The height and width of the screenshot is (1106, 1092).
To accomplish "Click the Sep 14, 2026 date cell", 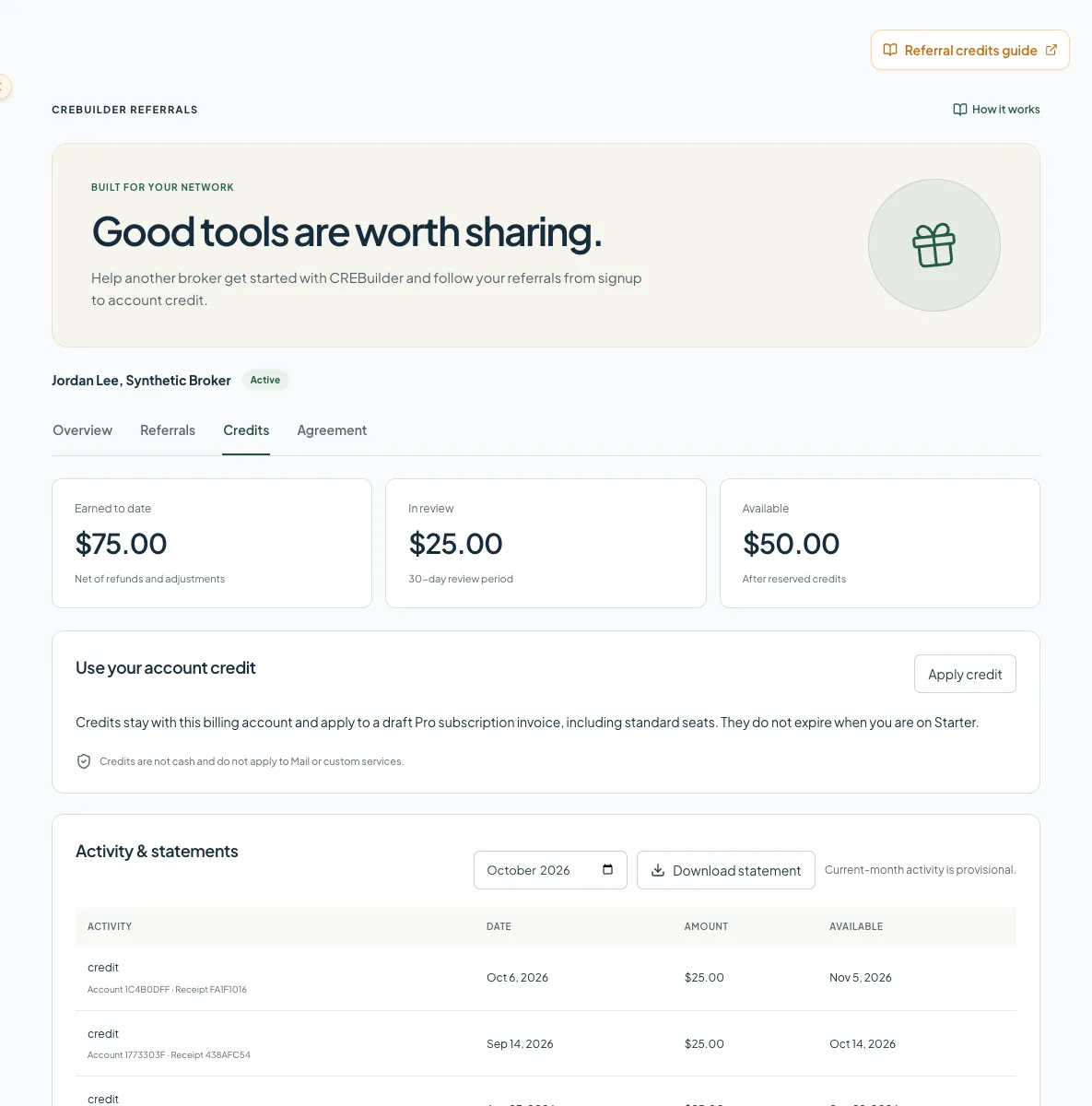I will click(520, 1044).
